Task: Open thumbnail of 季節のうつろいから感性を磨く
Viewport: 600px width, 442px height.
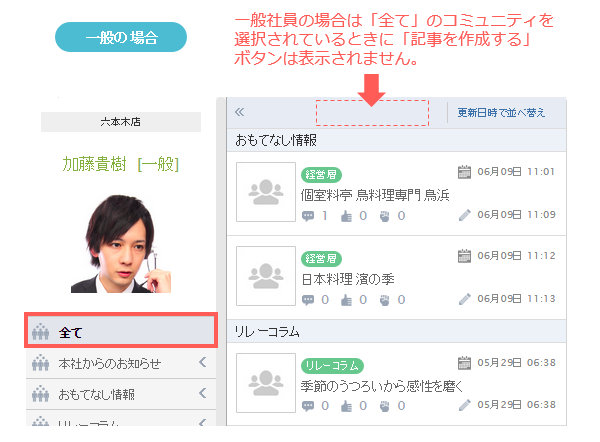Action: pos(266,383)
